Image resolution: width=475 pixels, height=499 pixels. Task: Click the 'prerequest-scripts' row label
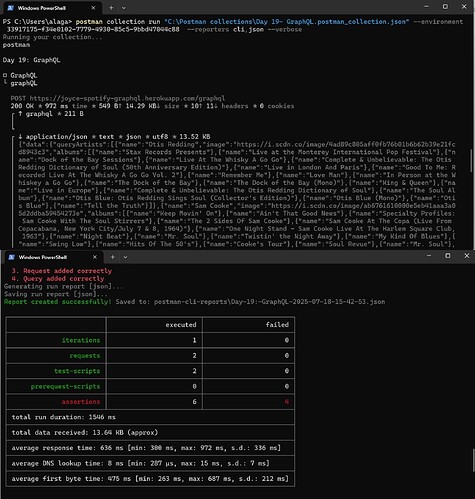pyautogui.click(x=65, y=386)
